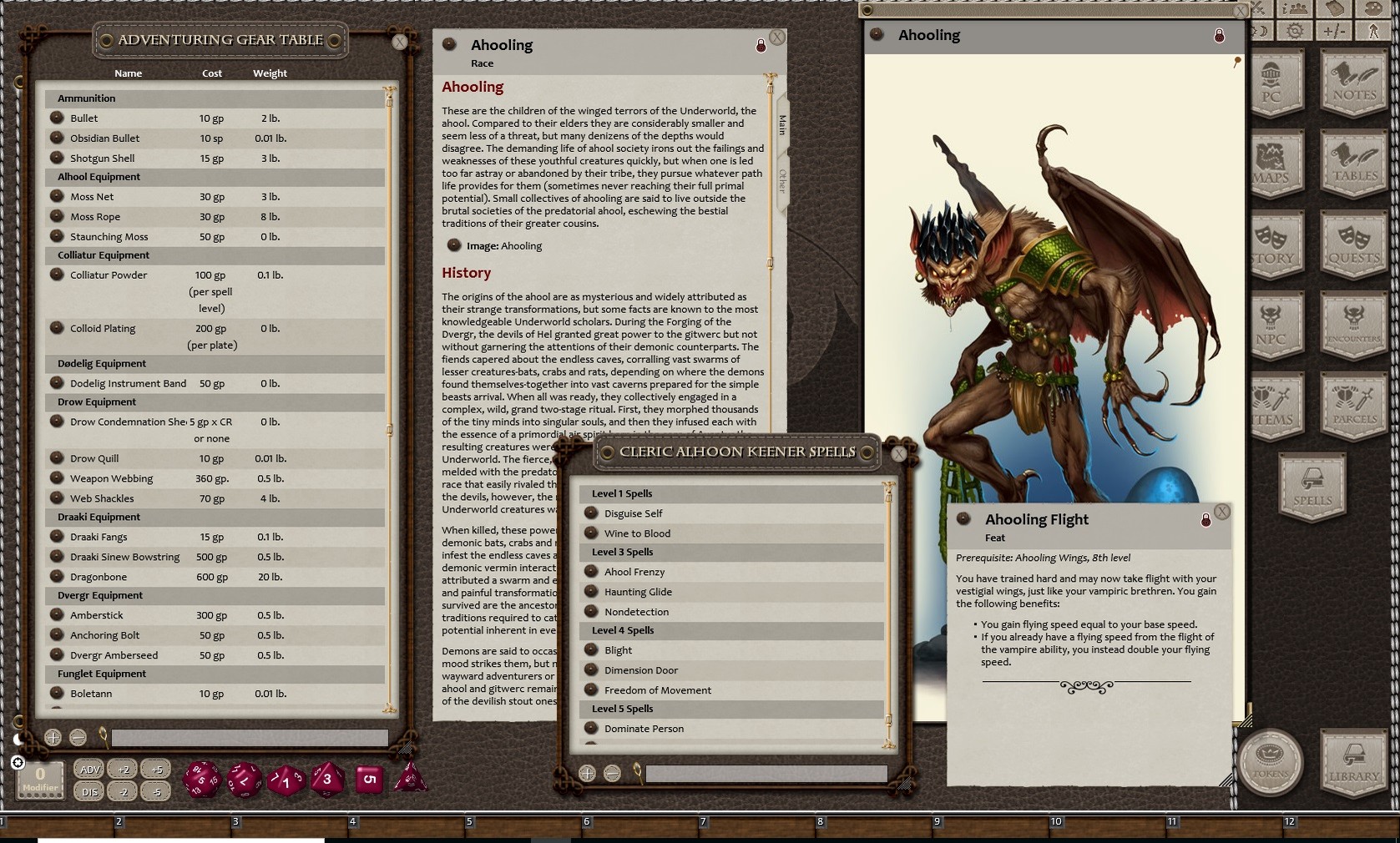Select the Main tab on the race window
This screenshot has width=1400, height=843.
coord(781,125)
